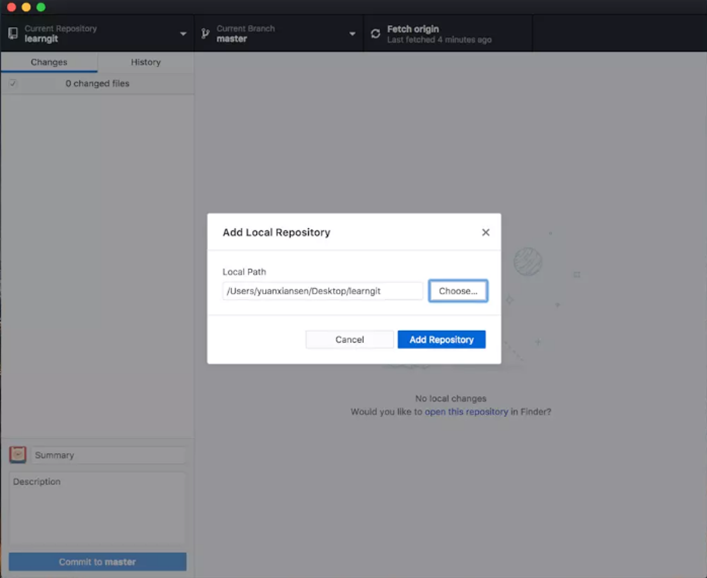This screenshot has width=707, height=578.
Task: Click the red close window button
Action: pyautogui.click(x=12, y=7)
